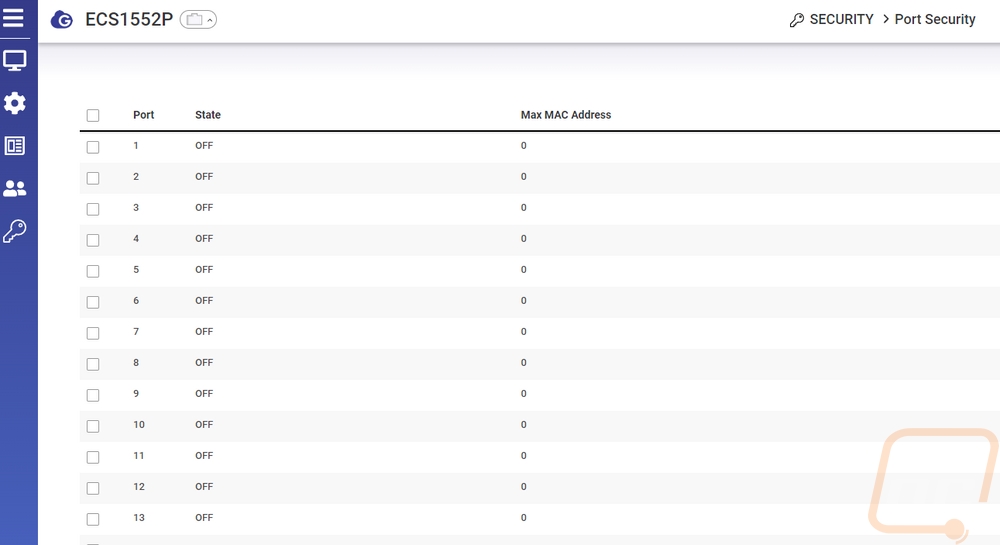
Task: Open the hamburger navigation menu
Action: [14, 18]
